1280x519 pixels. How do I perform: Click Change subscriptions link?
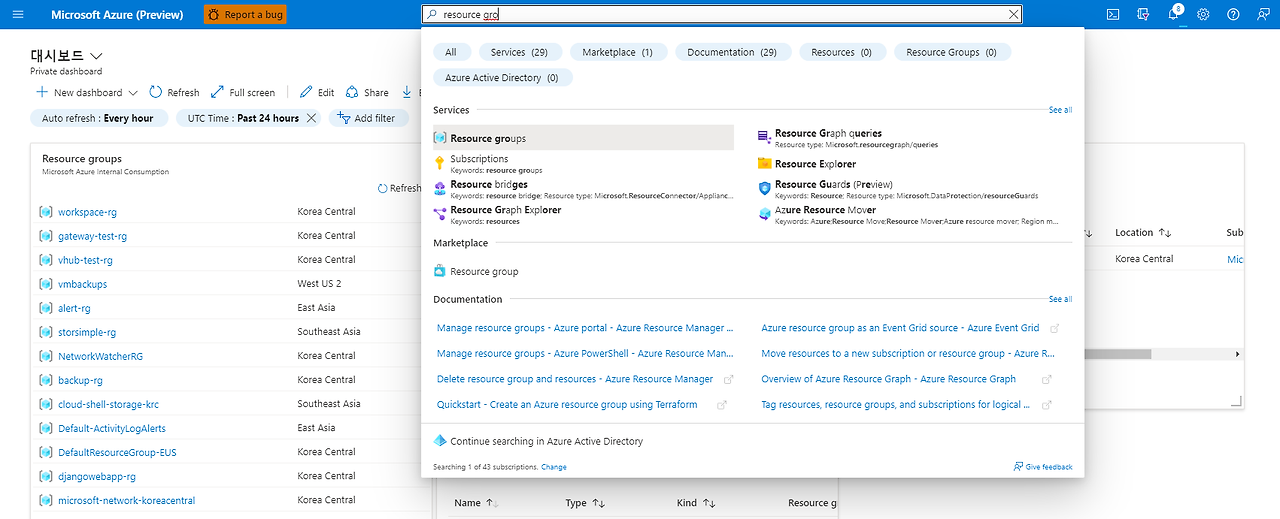coord(554,467)
